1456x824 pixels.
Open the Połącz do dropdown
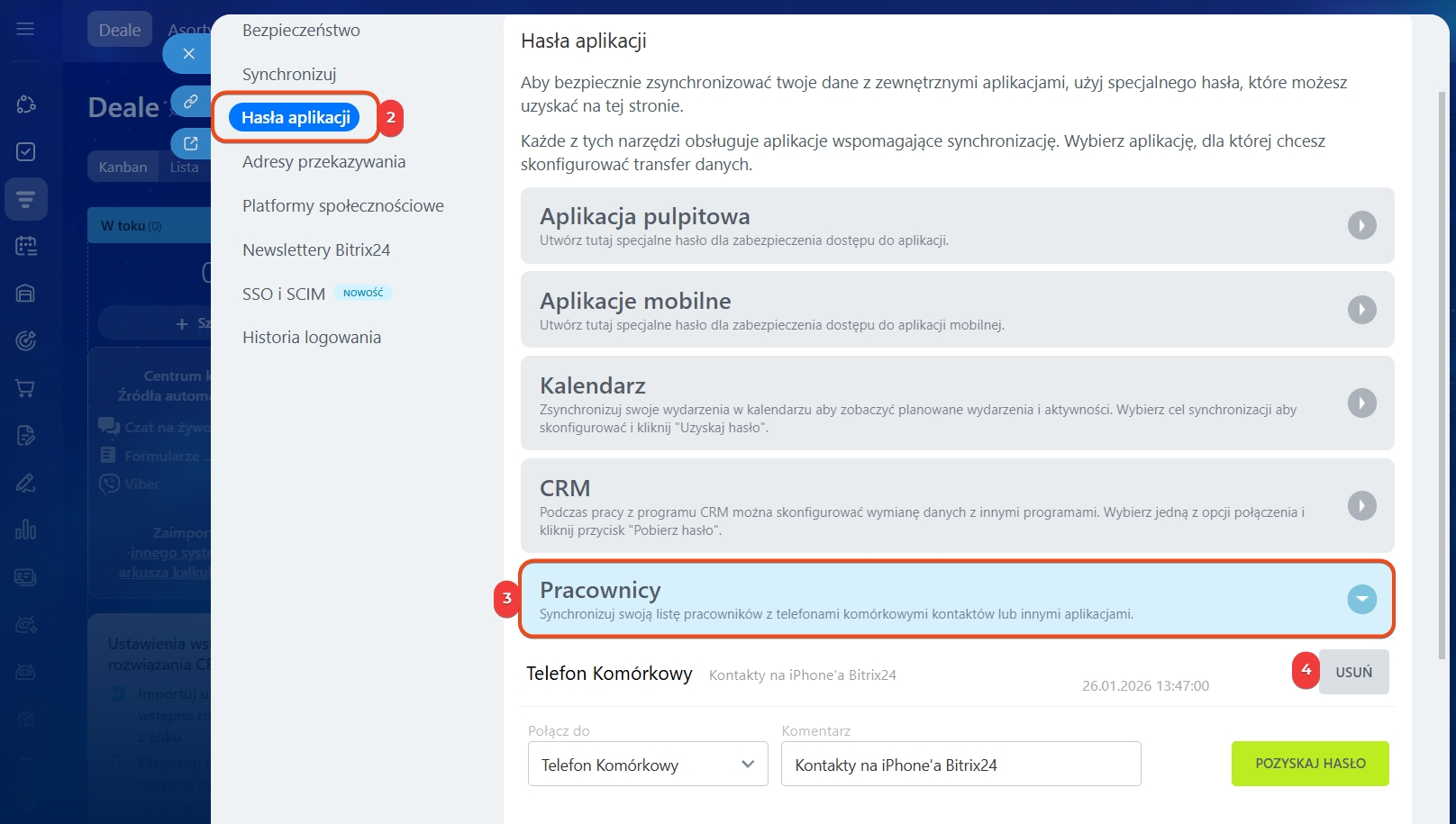pyautogui.click(x=647, y=765)
